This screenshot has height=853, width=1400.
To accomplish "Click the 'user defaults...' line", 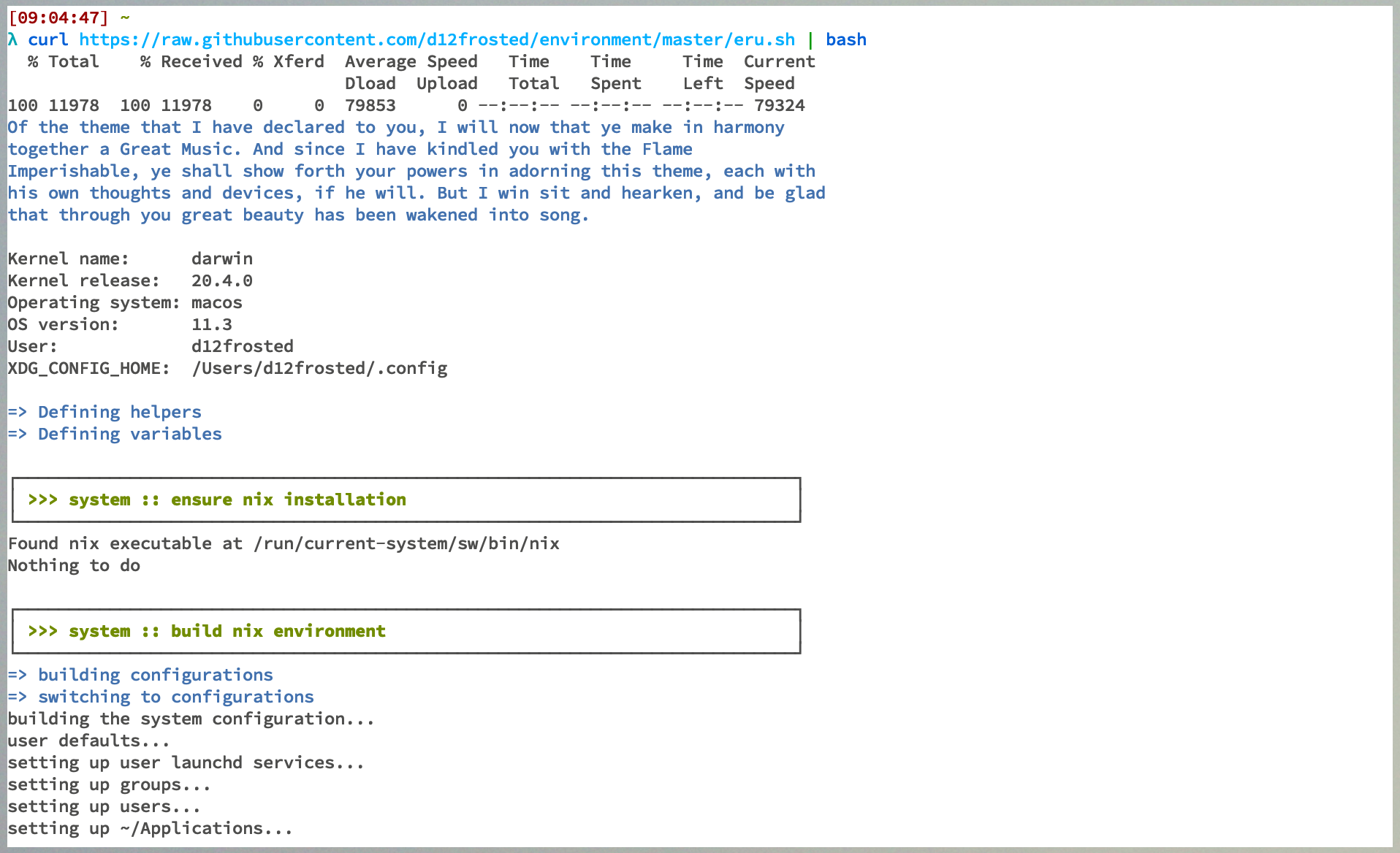I will point(88,741).
